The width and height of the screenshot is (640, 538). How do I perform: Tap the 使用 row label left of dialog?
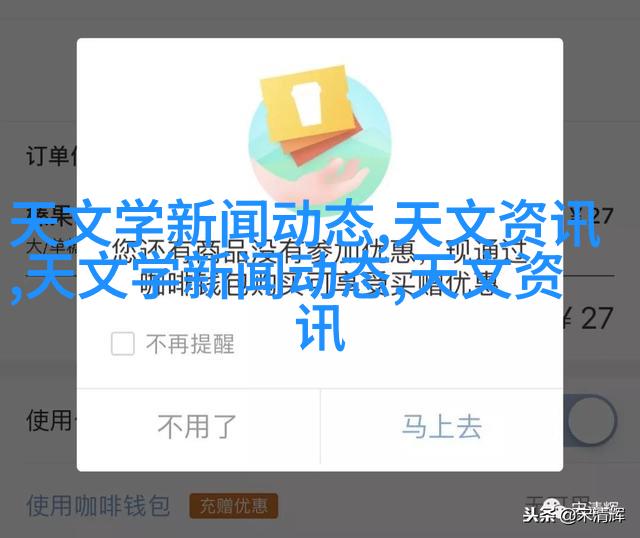(x=50, y=420)
